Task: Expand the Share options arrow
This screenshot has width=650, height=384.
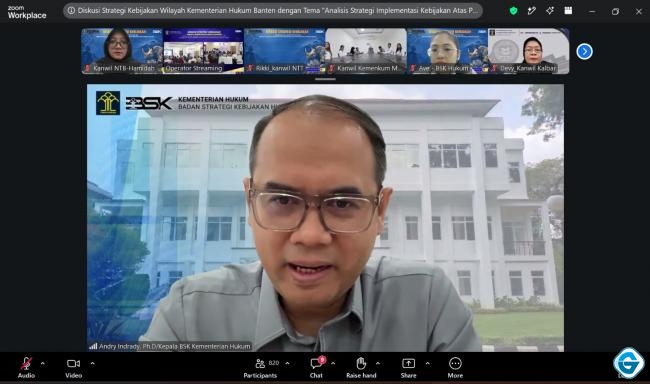Action: pyautogui.click(x=427, y=364)
